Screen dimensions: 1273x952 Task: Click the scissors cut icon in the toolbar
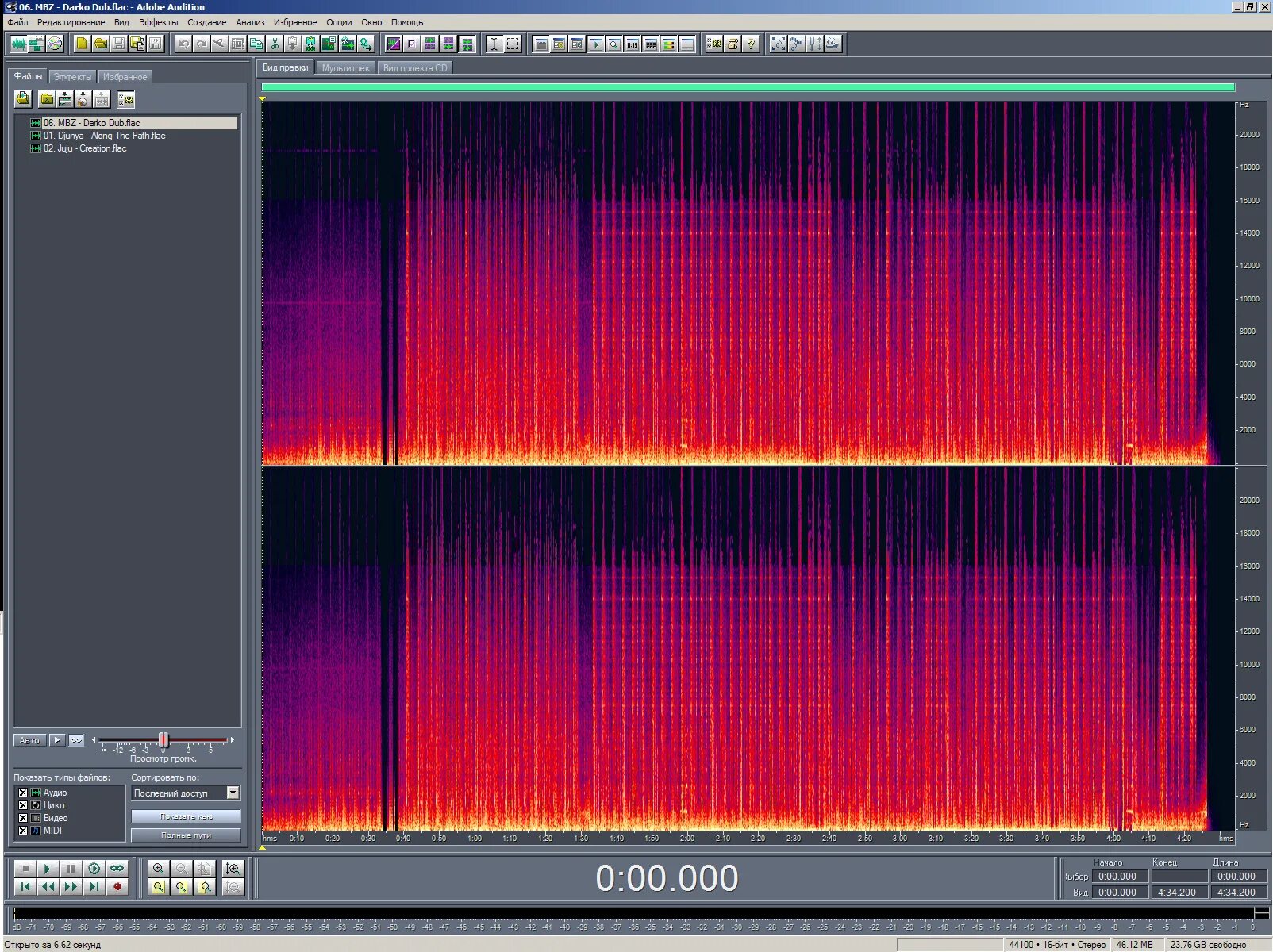[275, 44]
